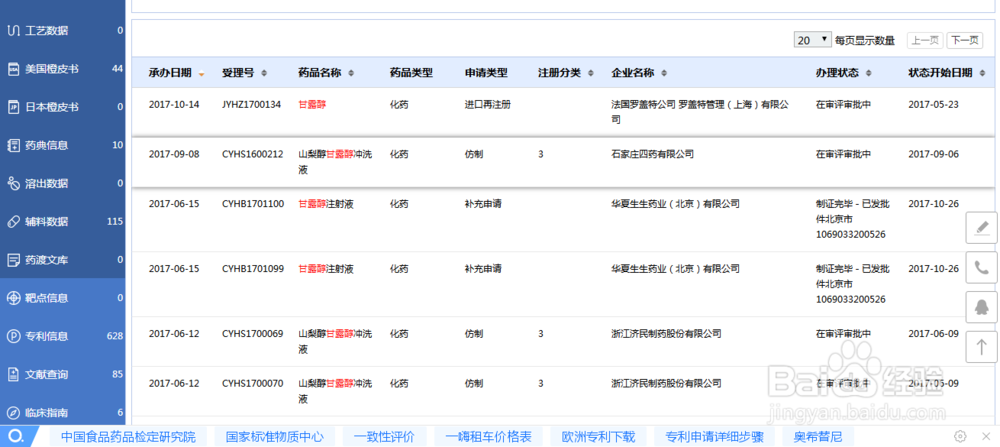Click 受理号 CYHS1600212
This screenshot has width=1000, height=447.
pyautogui.click(x=253, y=154)
